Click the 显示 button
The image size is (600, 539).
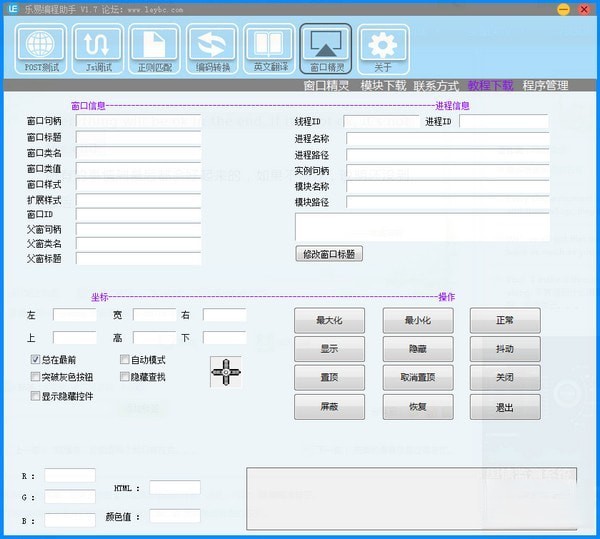tap(329, 349)
